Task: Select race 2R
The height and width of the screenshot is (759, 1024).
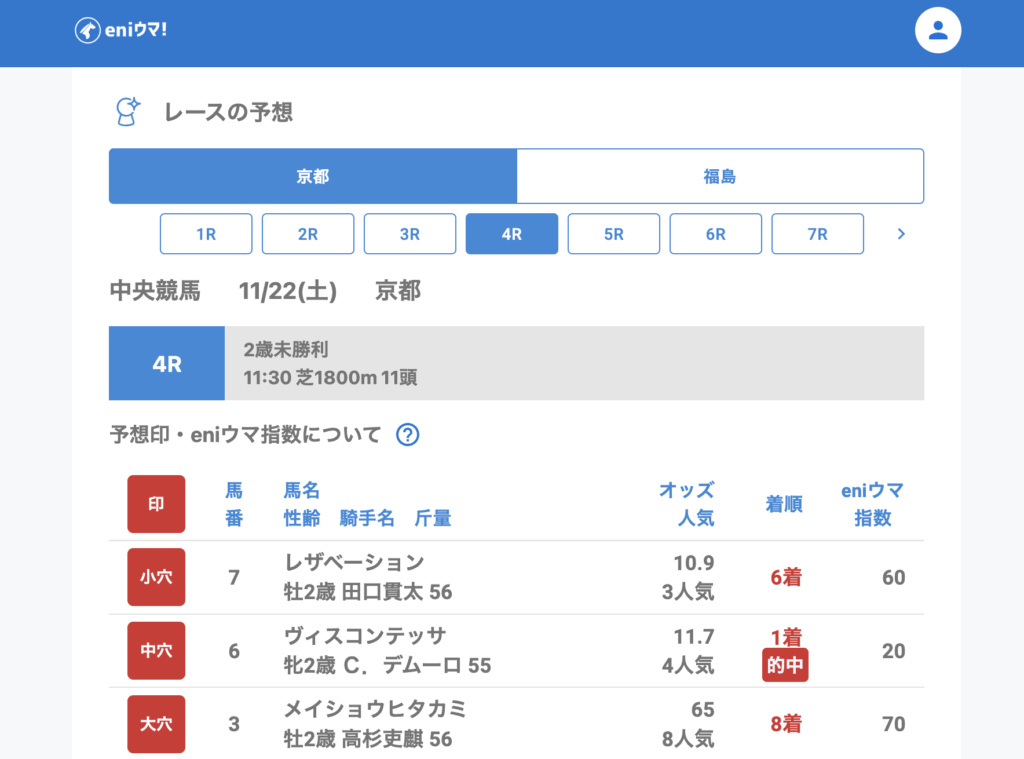Action: pyautogui.click(x=308, y=234)
